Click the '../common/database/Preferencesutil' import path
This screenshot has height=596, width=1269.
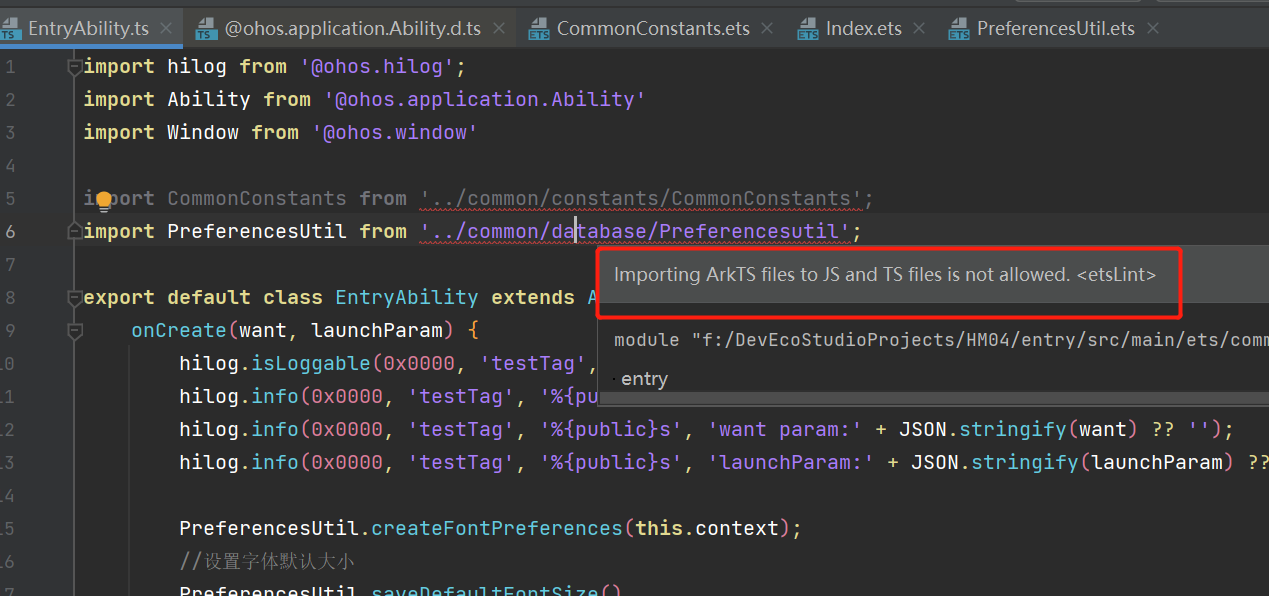tap(635, 232)
